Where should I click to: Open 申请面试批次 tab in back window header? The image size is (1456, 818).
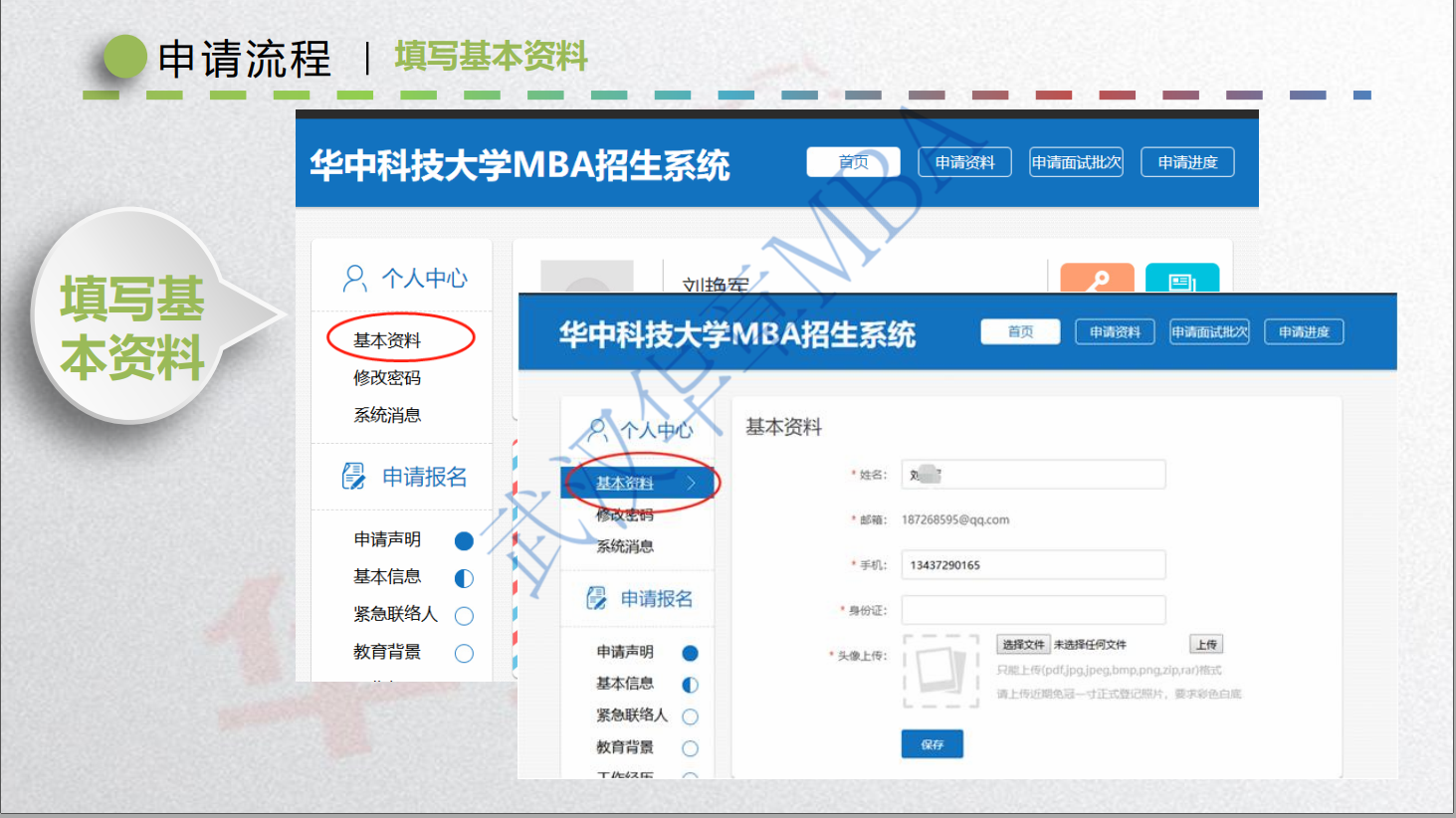pos(1076,162)
